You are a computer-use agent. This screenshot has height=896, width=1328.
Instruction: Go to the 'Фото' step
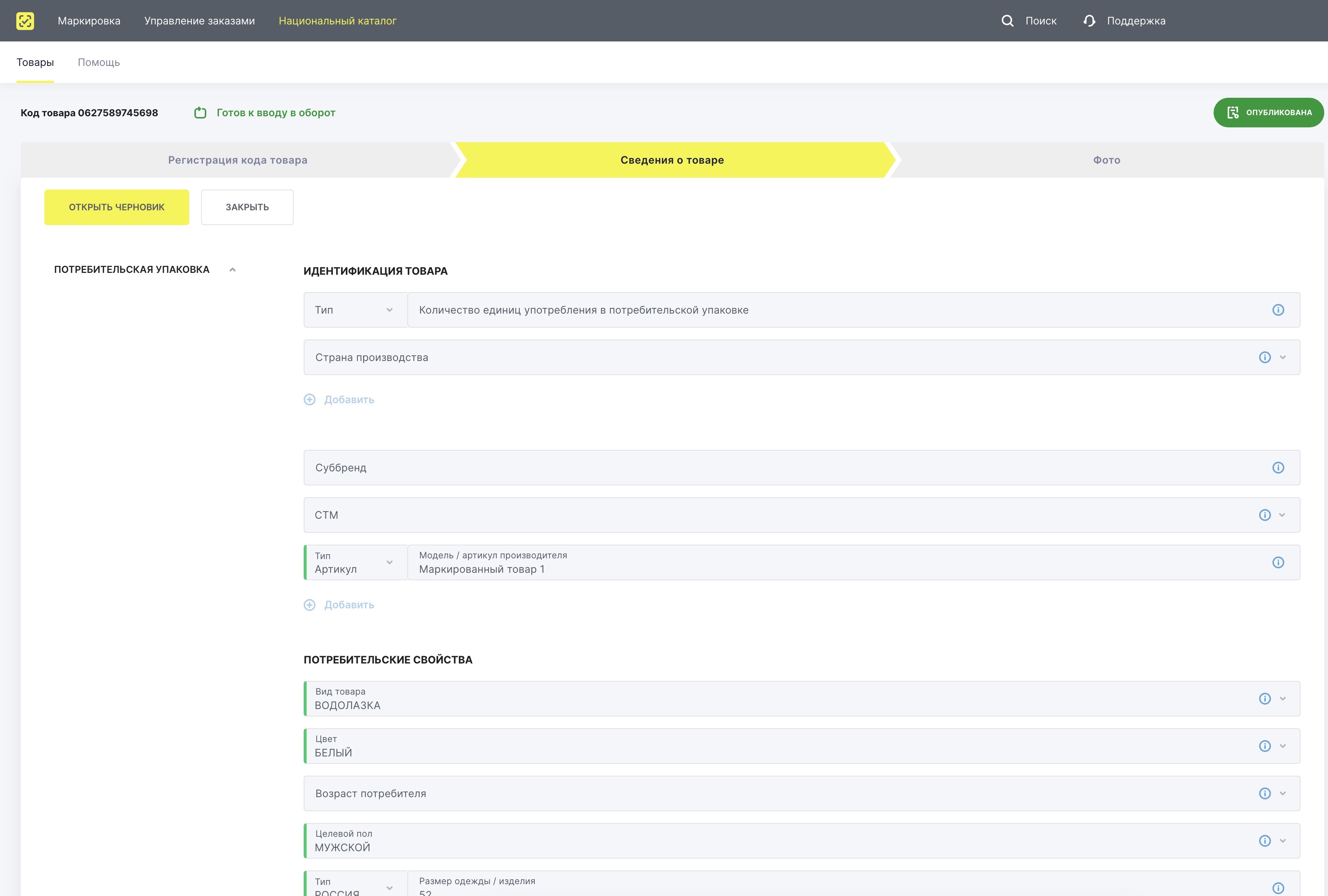[x=1106, y=160]
